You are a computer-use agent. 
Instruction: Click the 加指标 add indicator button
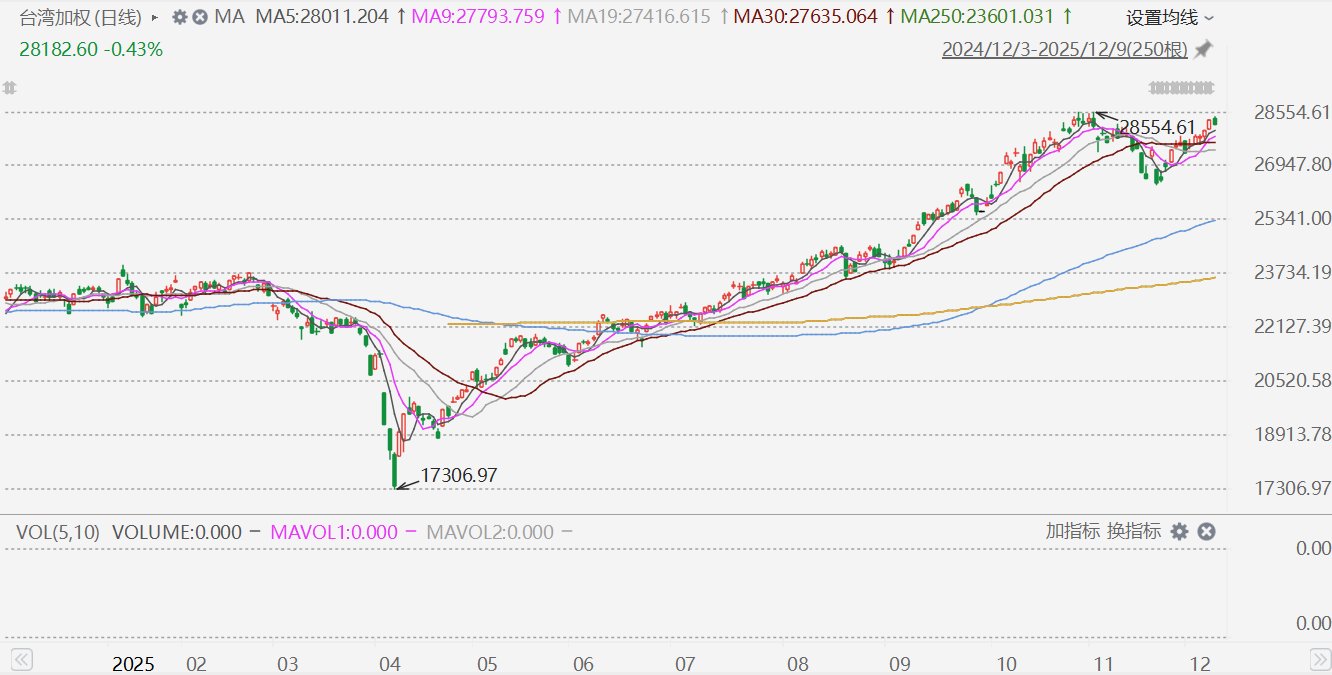coord(1072,532)
